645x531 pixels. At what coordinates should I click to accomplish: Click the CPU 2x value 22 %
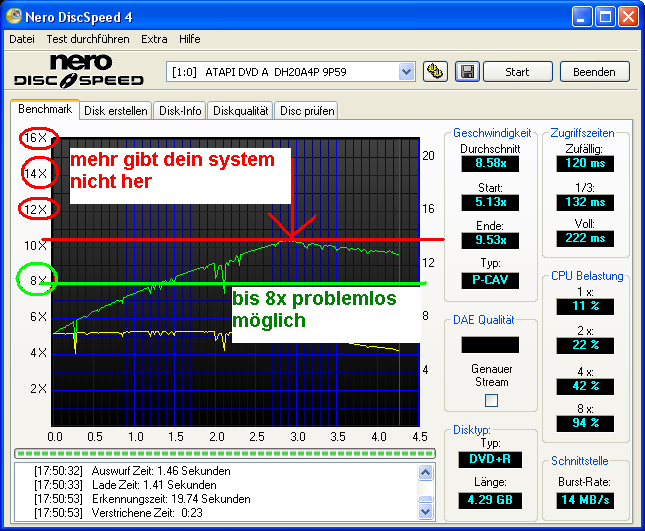click(x=585, y=345)
